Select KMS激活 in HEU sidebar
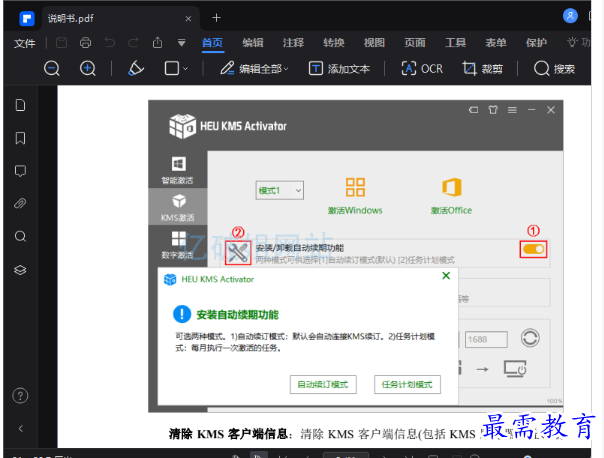The image size is (604, 458). coord(178,207)
